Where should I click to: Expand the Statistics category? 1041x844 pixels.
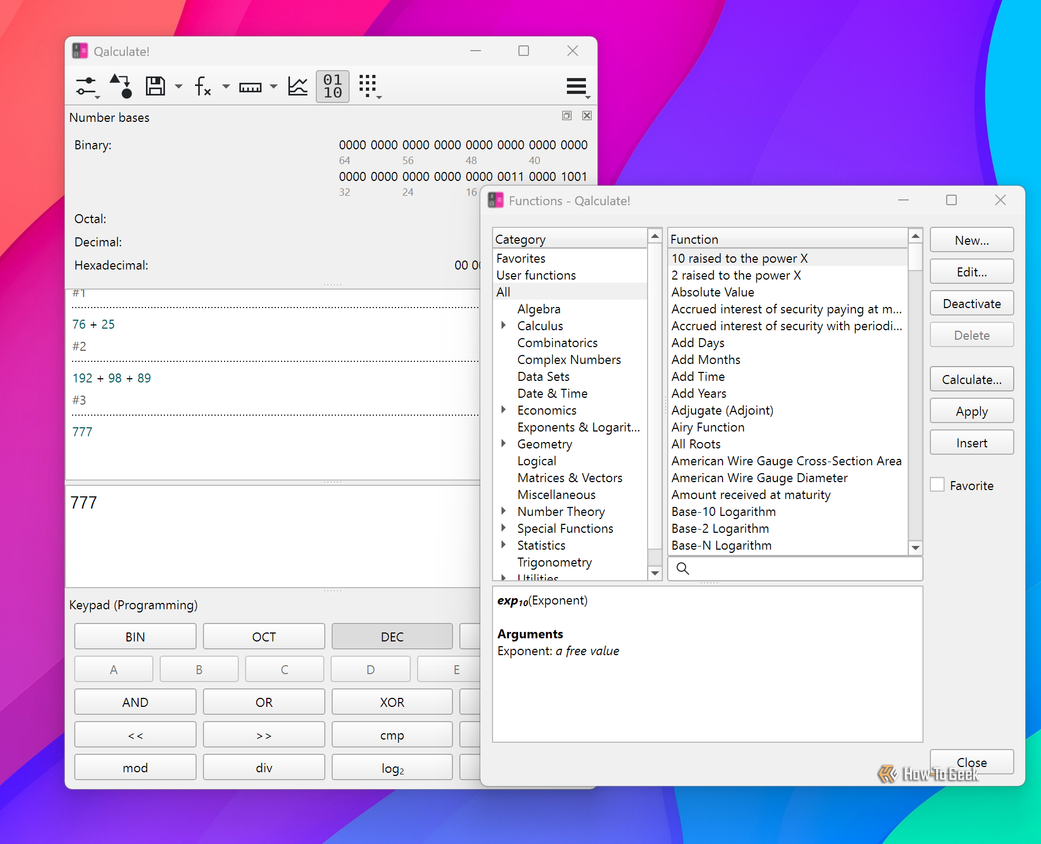point(503,545)
